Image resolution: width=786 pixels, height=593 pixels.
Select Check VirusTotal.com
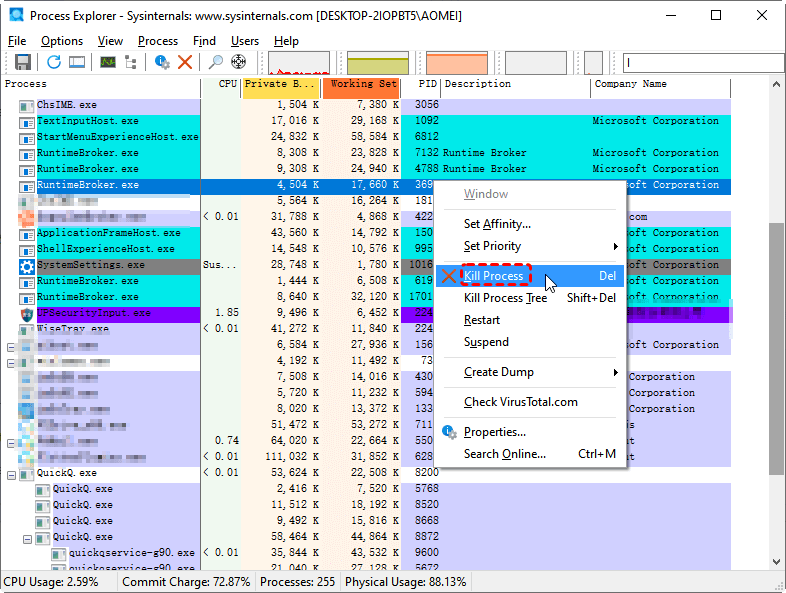[x=530, y=402]
